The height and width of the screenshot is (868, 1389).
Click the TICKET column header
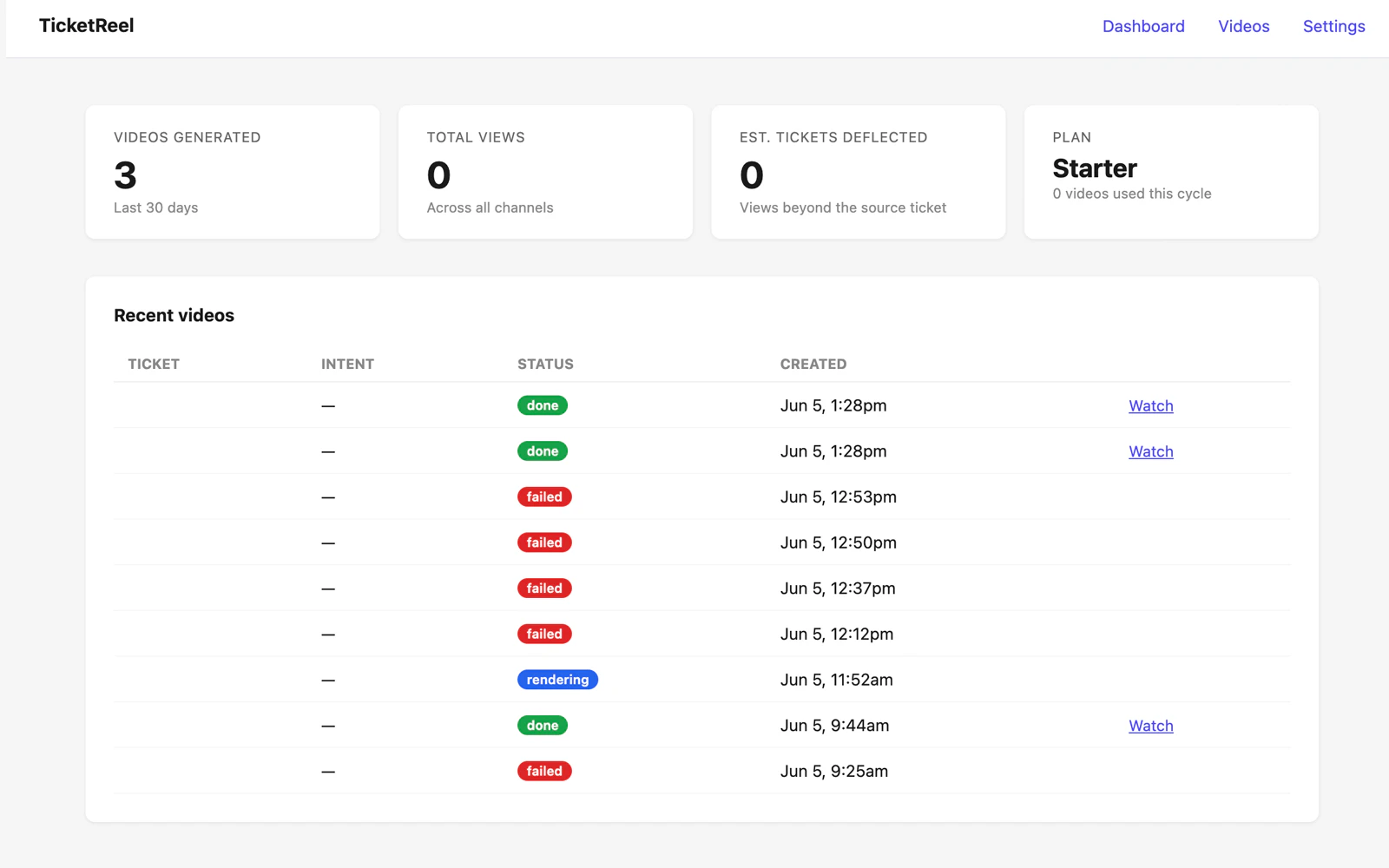tap(154, 364)
